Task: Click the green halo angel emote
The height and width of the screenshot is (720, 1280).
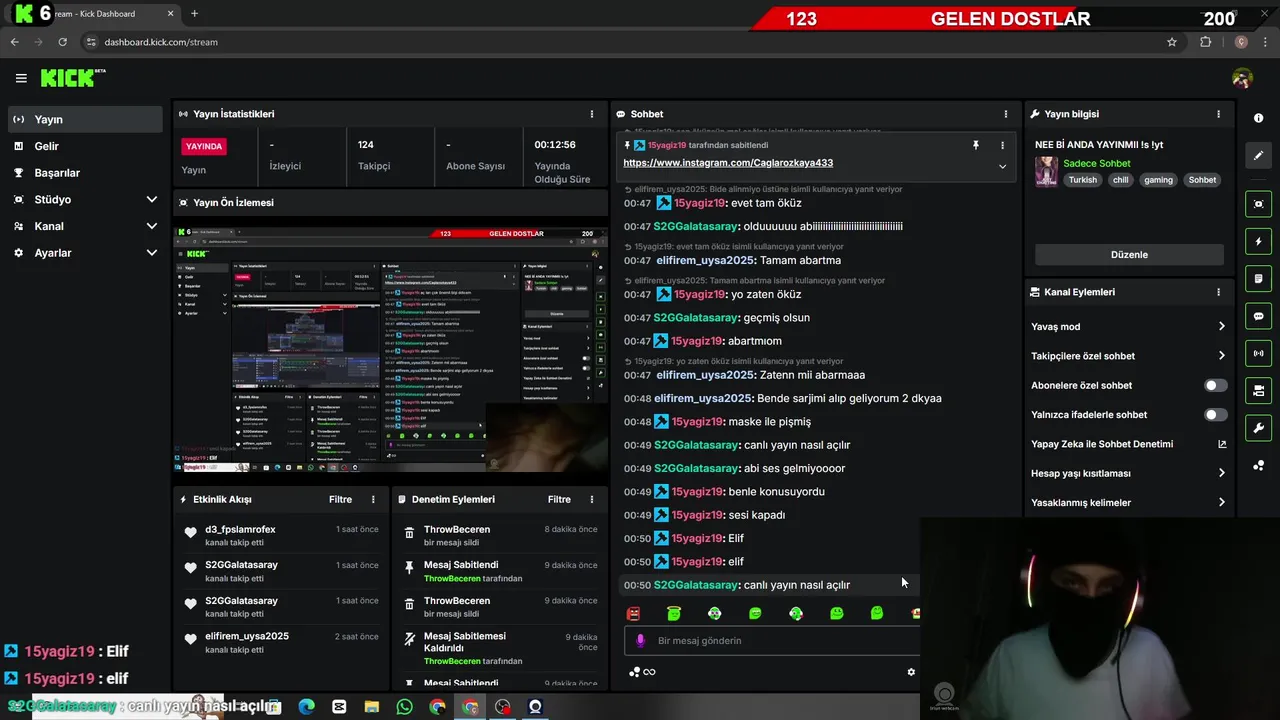Action: 674,613
